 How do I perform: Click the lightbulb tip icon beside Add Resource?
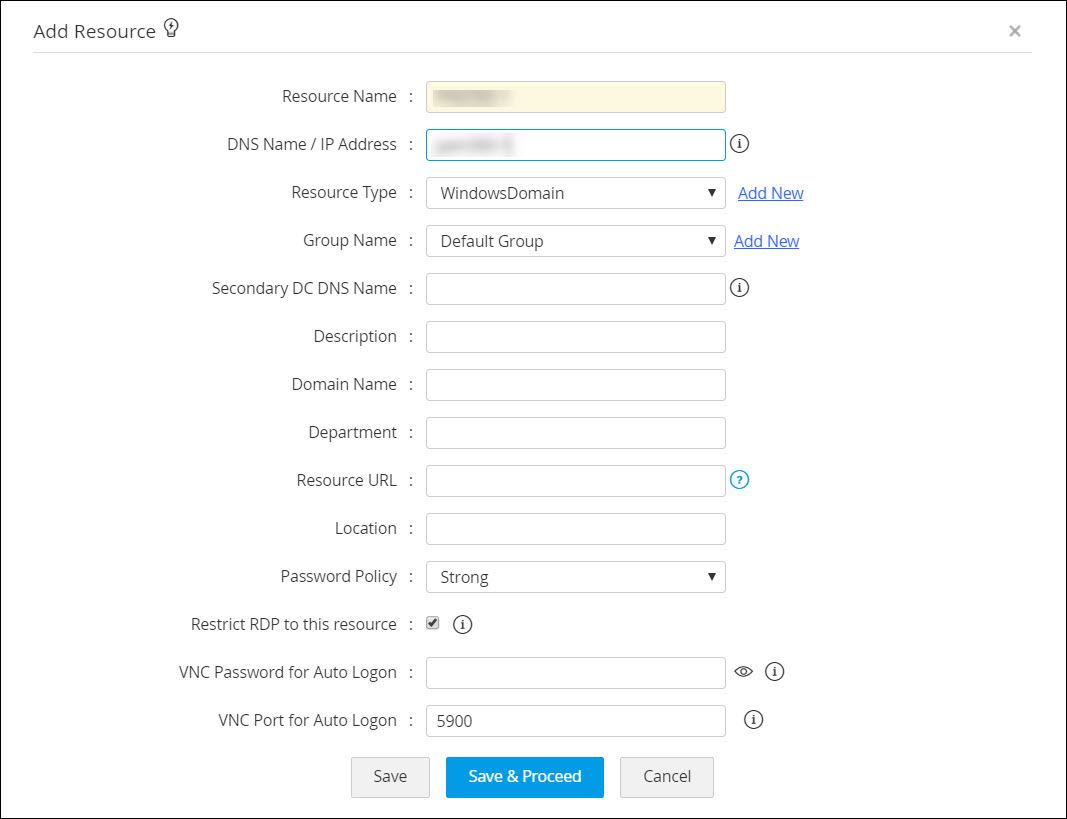pyautogui.click(x=171, y=29)
